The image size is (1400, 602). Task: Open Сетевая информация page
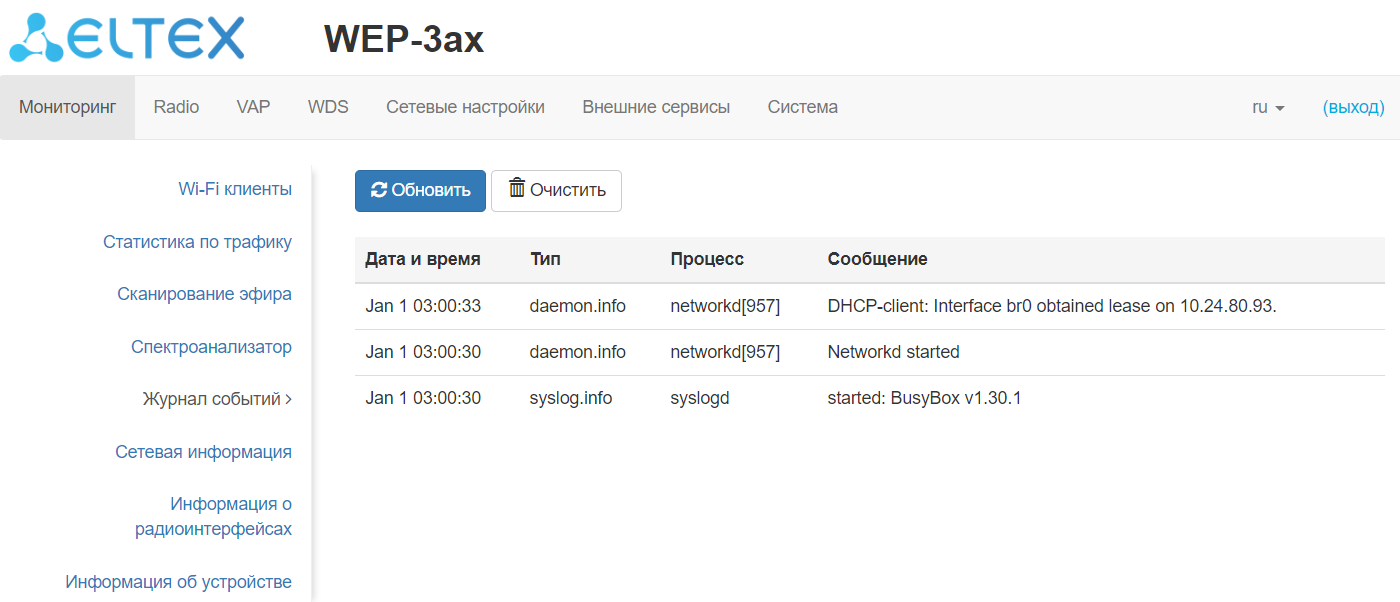203,452
